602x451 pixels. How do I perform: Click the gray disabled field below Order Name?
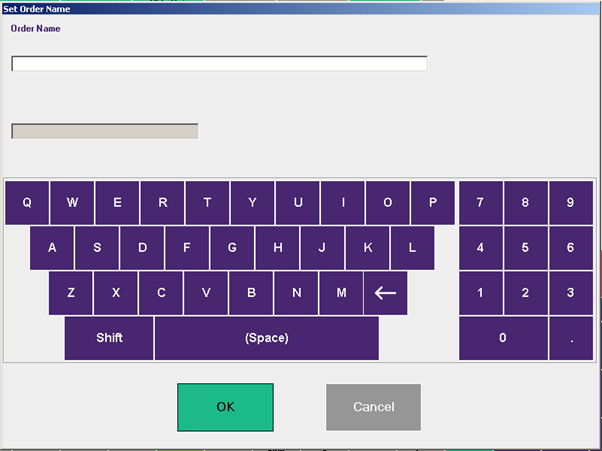105,131
